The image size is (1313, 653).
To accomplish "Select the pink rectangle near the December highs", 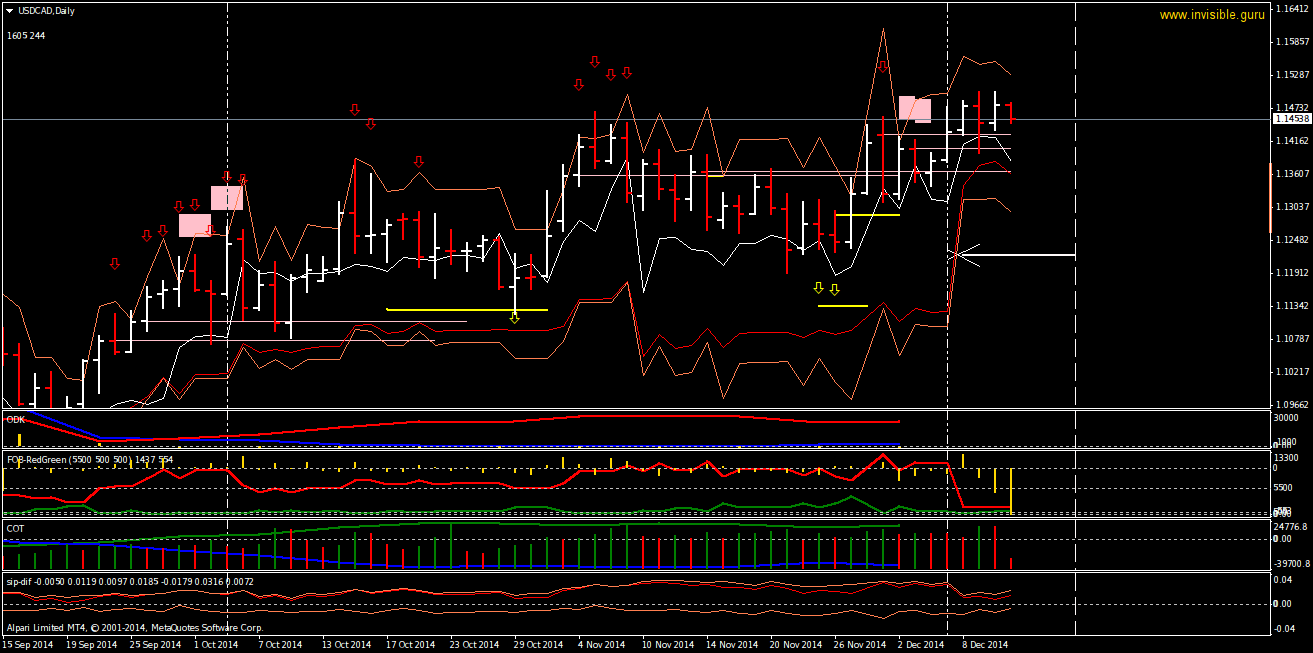I will click(915, 109).
